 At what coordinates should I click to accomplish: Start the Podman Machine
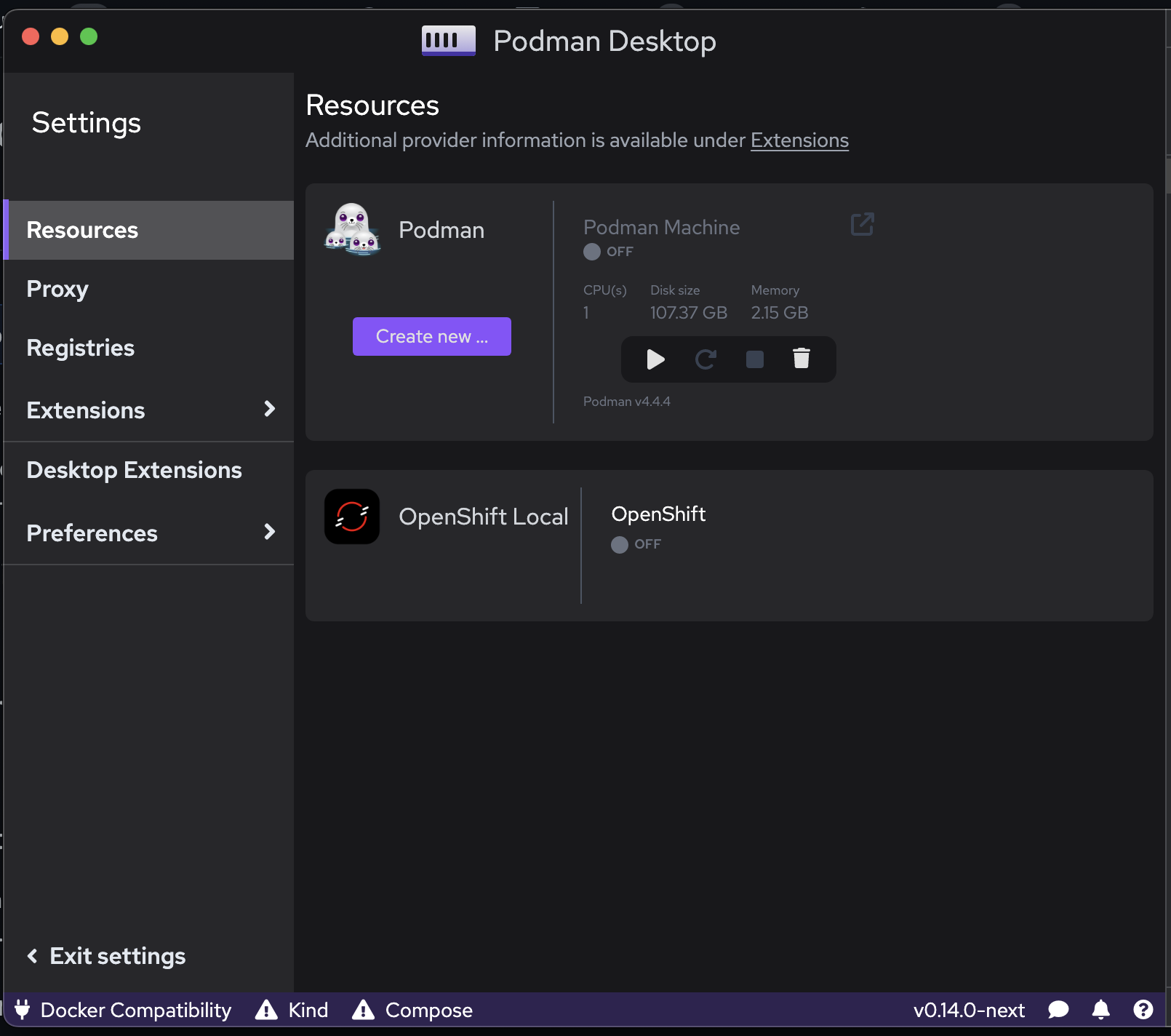click(655, 359)
